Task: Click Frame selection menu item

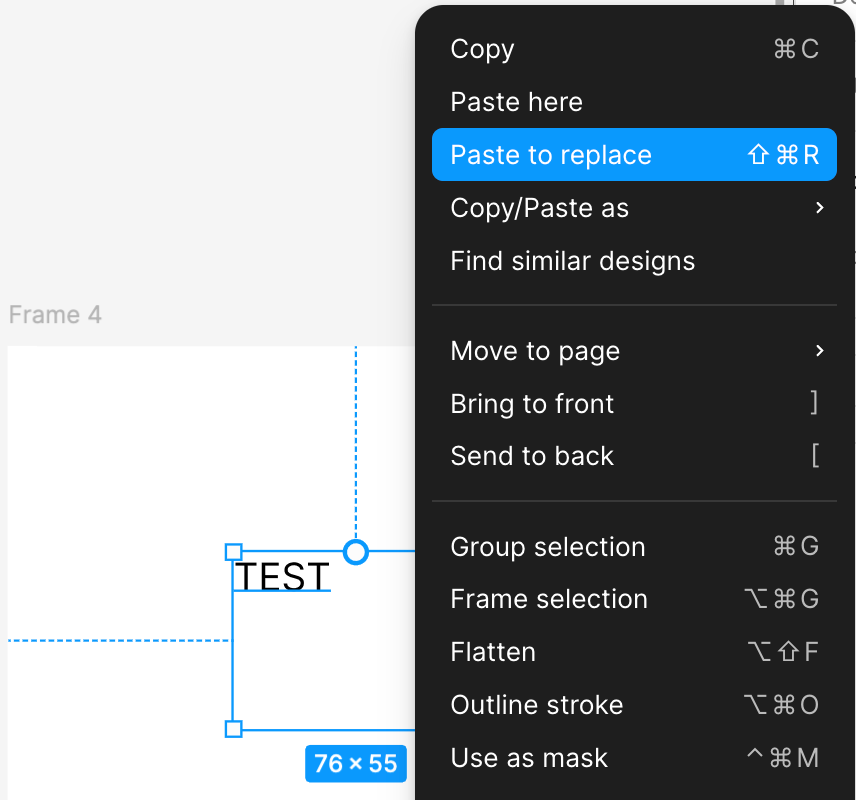Action: (x=634, y=599)
